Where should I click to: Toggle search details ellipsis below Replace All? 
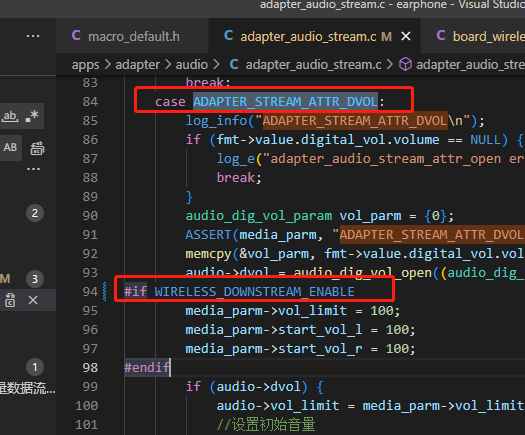[33, 169]
